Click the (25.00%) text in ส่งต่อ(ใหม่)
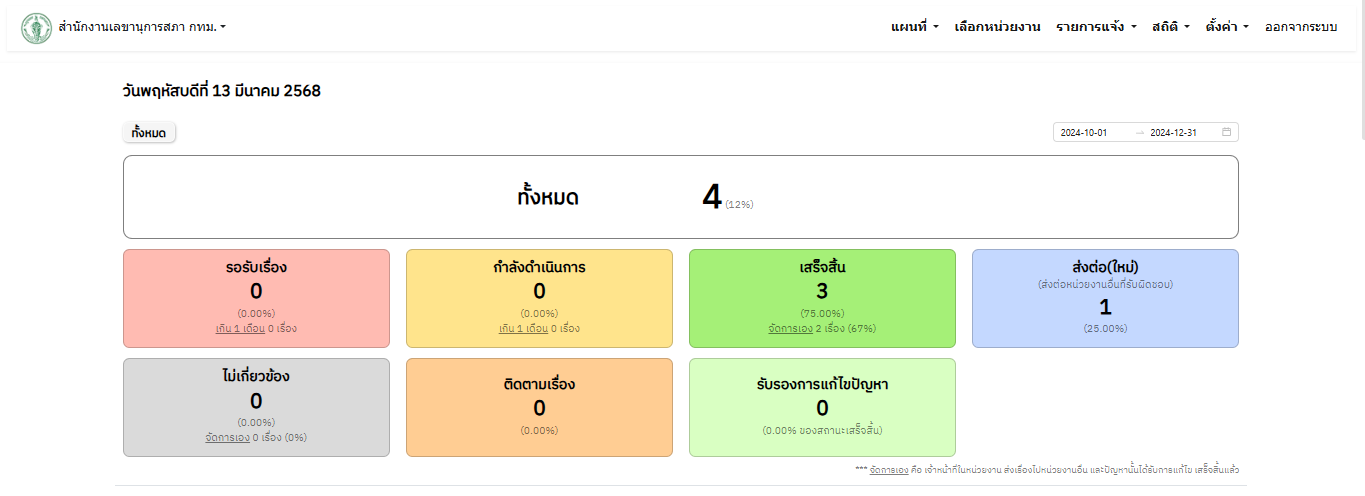 (1105, 328)
